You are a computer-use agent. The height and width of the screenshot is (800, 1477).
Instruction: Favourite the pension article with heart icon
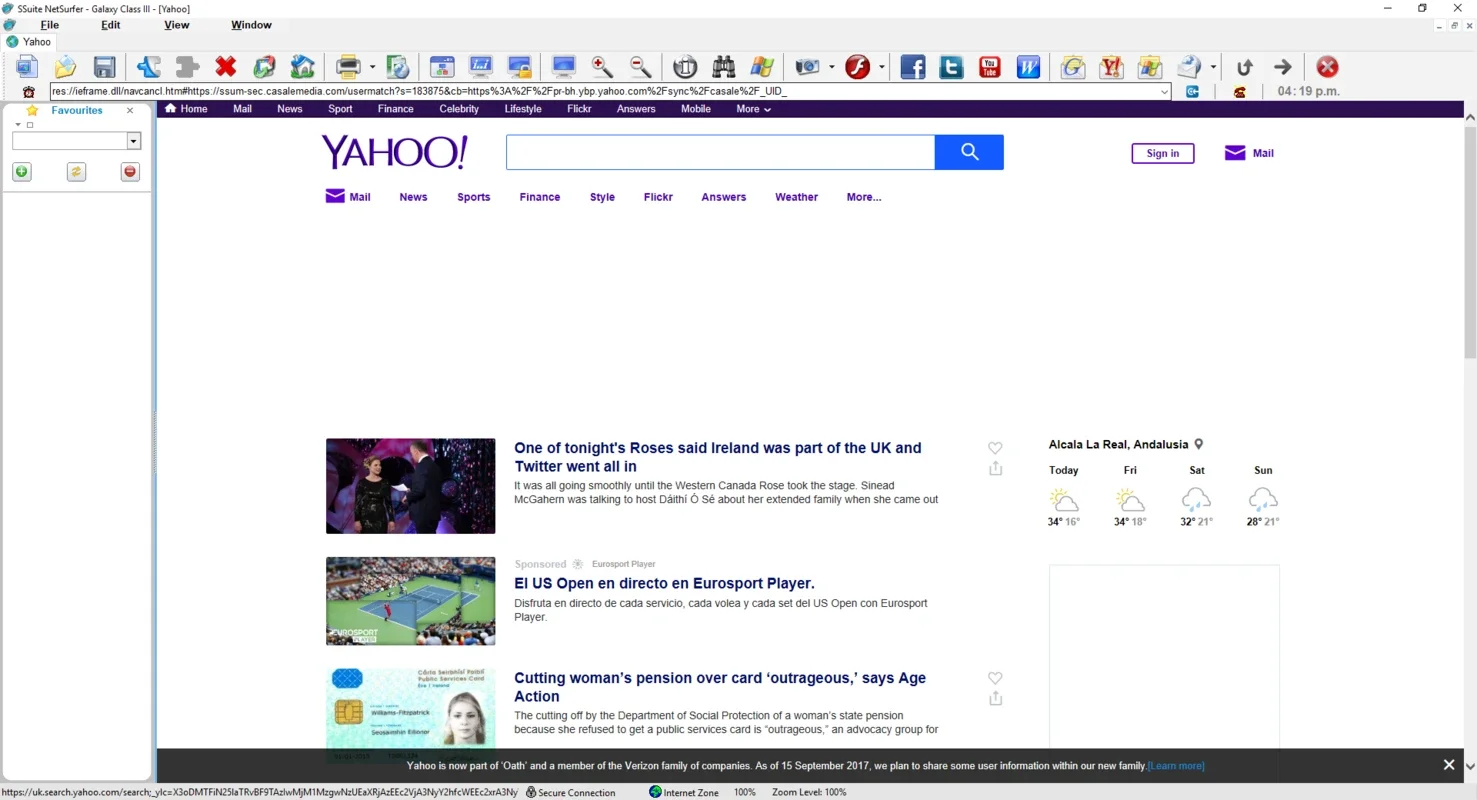tap(995, 678)
